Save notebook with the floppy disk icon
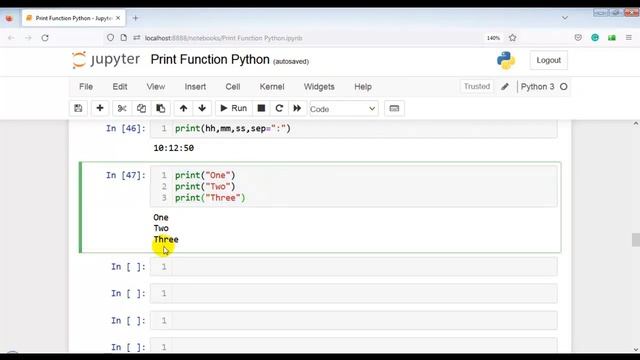Screen dimensions: 640x360 click(x=78, y=109)
